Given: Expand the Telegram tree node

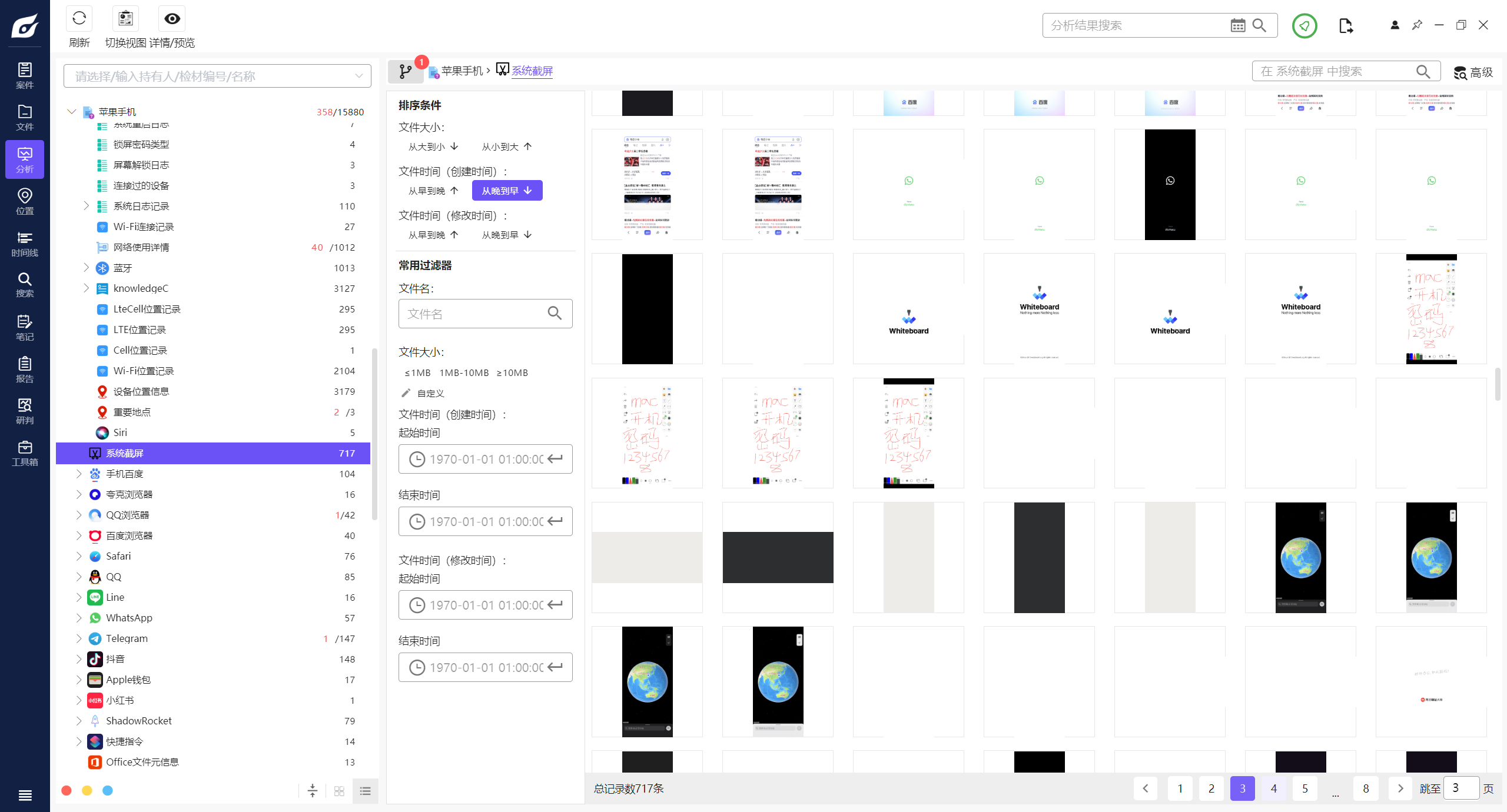Looking at the screenshot, I should (79, 638).
